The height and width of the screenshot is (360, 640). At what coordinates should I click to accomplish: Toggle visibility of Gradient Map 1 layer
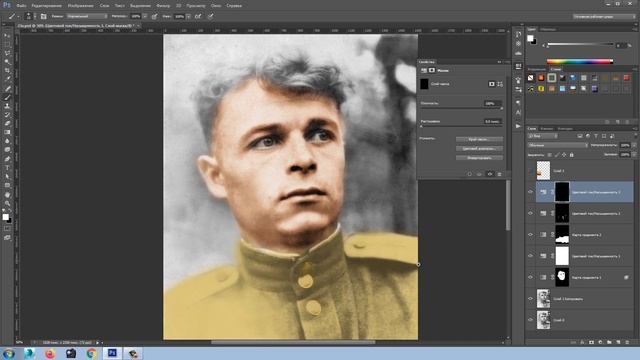click(x=531, y=277)
